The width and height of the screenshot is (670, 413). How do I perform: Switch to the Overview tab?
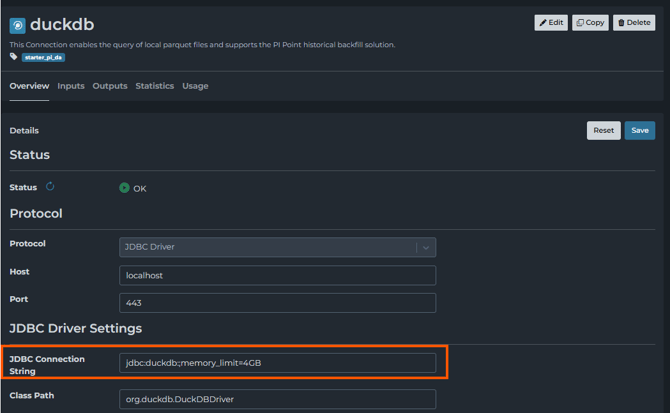[29, 86]
